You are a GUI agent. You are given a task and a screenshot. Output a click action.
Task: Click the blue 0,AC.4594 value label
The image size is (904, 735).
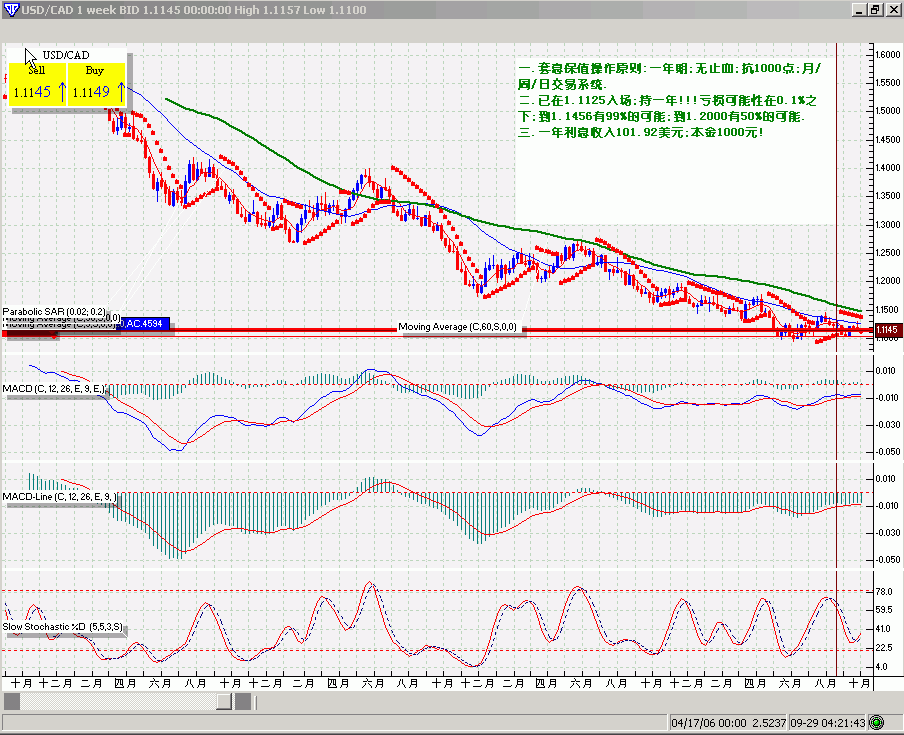pyautogui.click(x=145, y=324)
